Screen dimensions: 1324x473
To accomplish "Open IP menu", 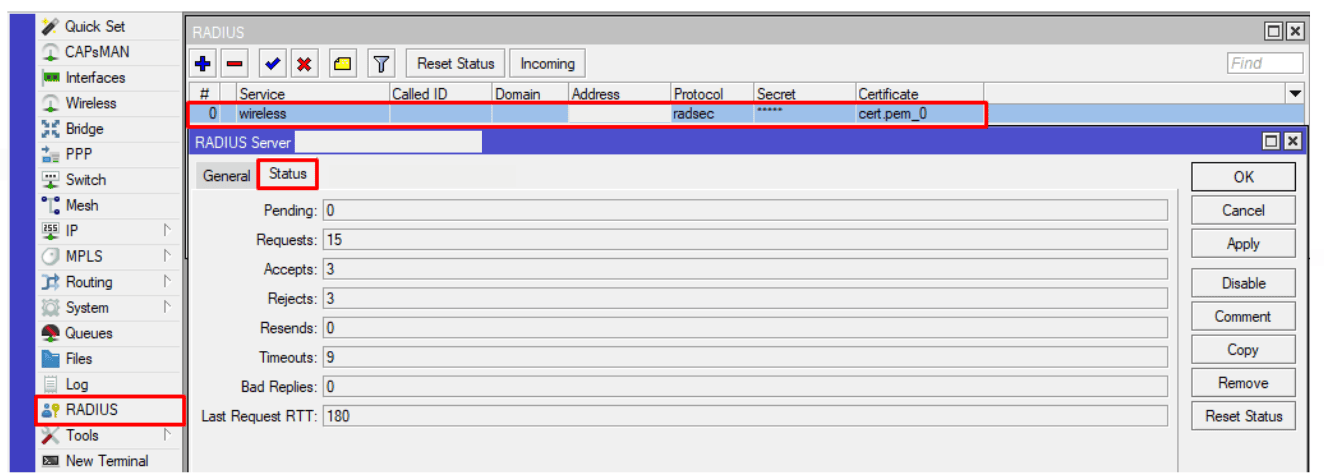I will click(74, 231).
